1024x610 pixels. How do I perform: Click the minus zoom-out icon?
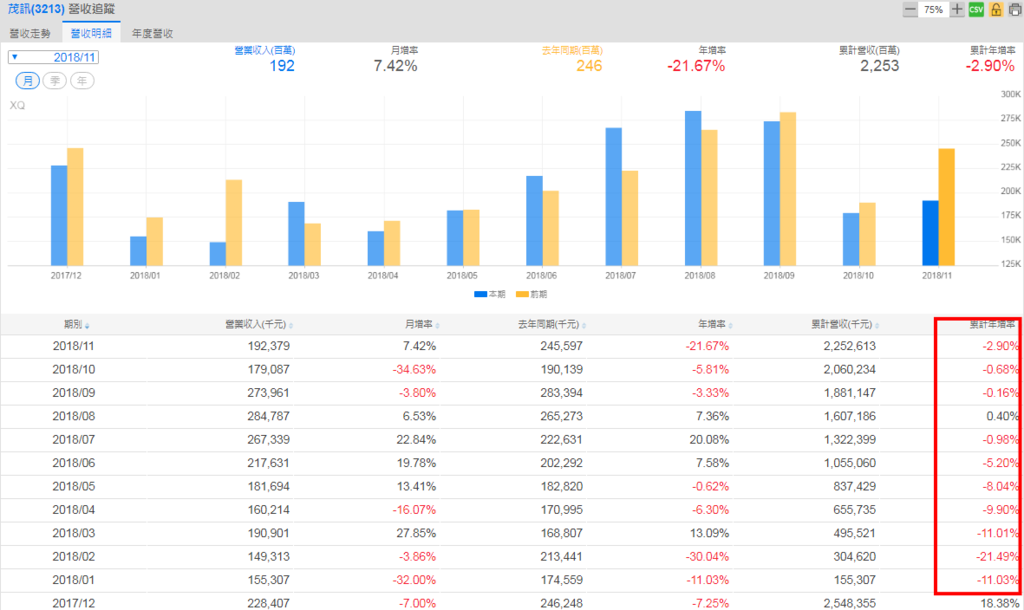coord(910,10)
